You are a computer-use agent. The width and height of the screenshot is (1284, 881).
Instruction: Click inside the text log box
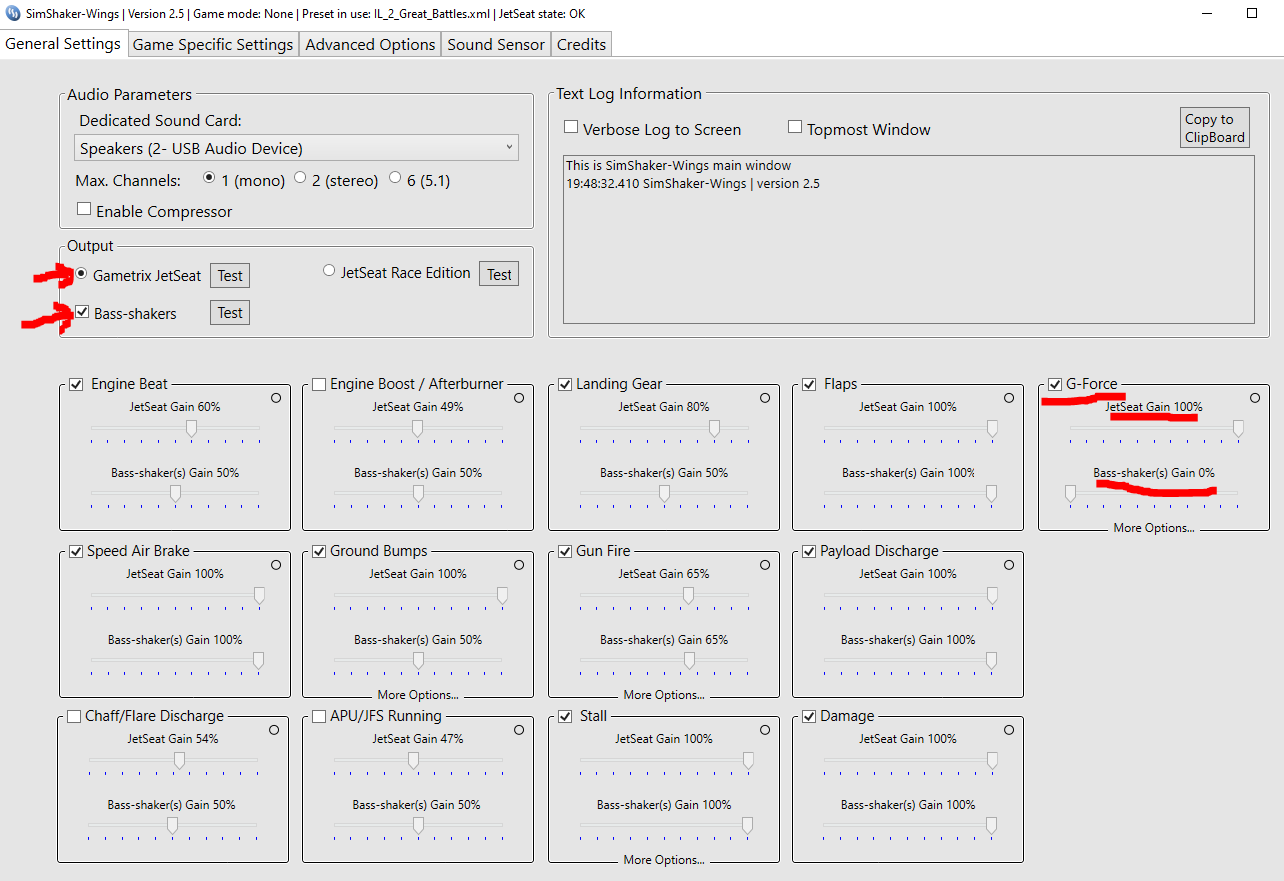pos(909,239)
